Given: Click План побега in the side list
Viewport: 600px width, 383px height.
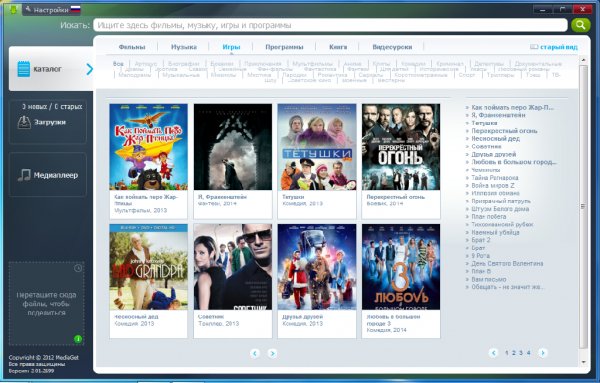Looking at the screenshot, I should click(x=489, y=217).
